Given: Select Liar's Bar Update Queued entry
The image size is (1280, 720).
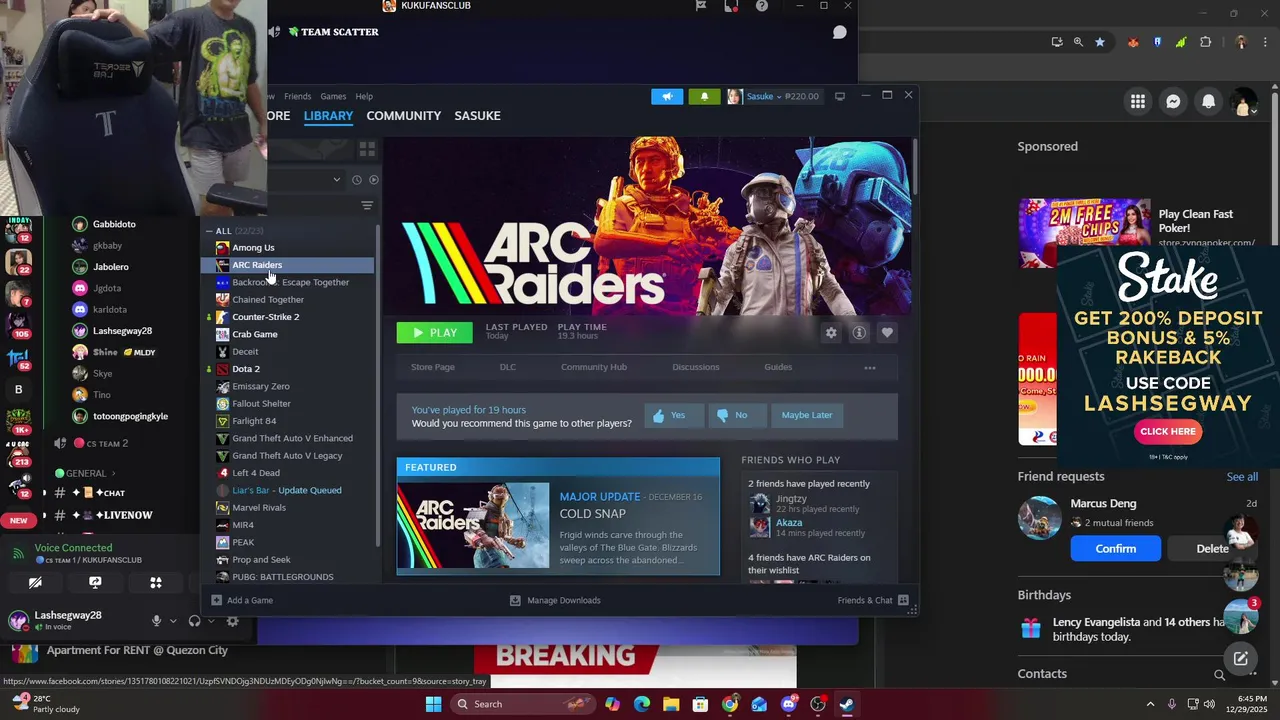Looking at the screenshot, I should [x=287, y=490].
